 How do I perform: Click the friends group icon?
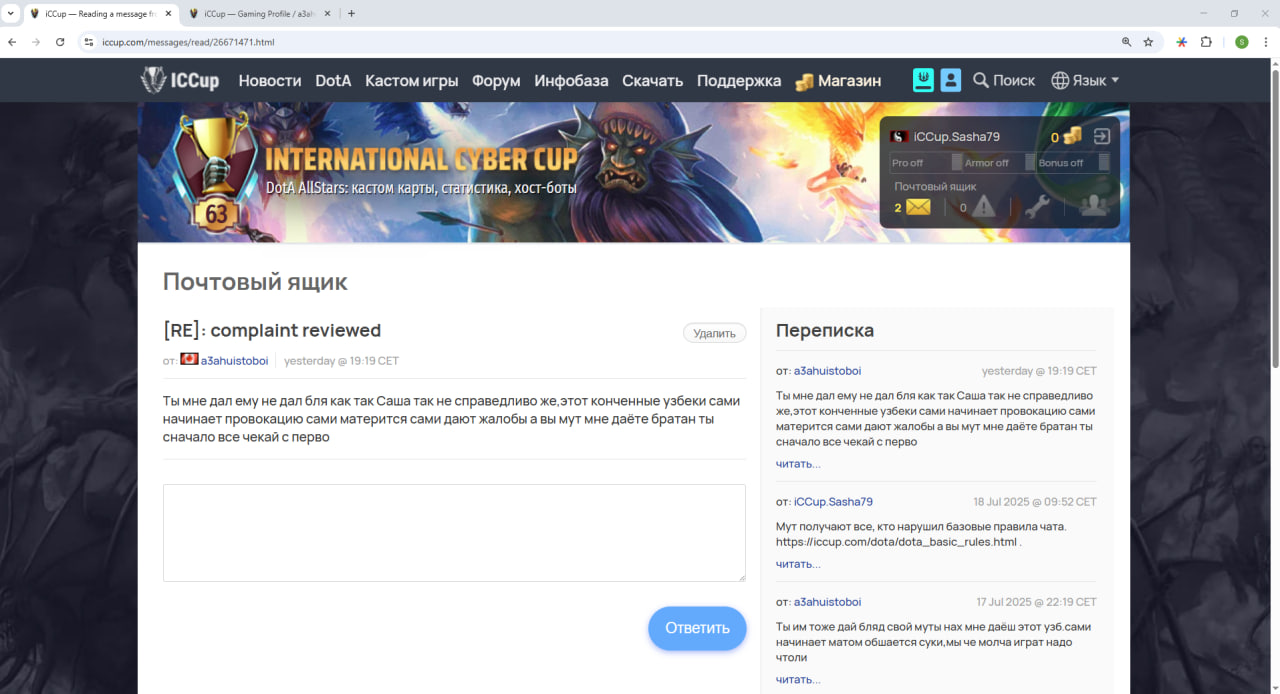tap(1093, 206)
